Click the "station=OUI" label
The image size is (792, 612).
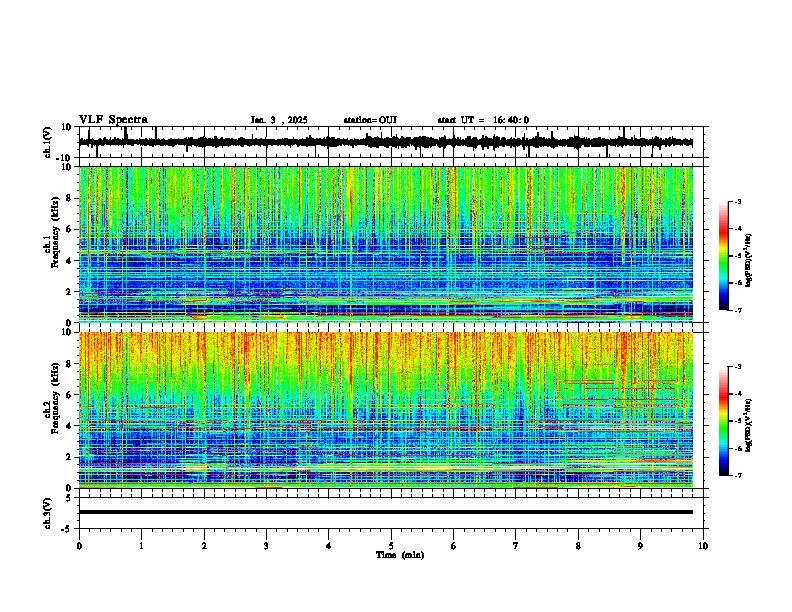(370, 120)
